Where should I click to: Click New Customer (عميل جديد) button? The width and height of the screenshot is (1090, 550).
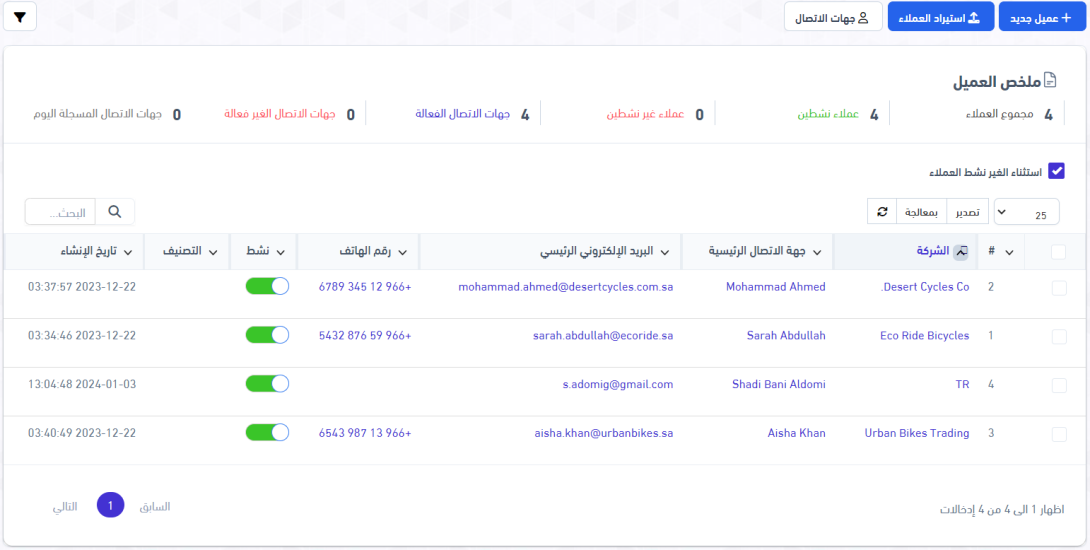coord(1041,17)
